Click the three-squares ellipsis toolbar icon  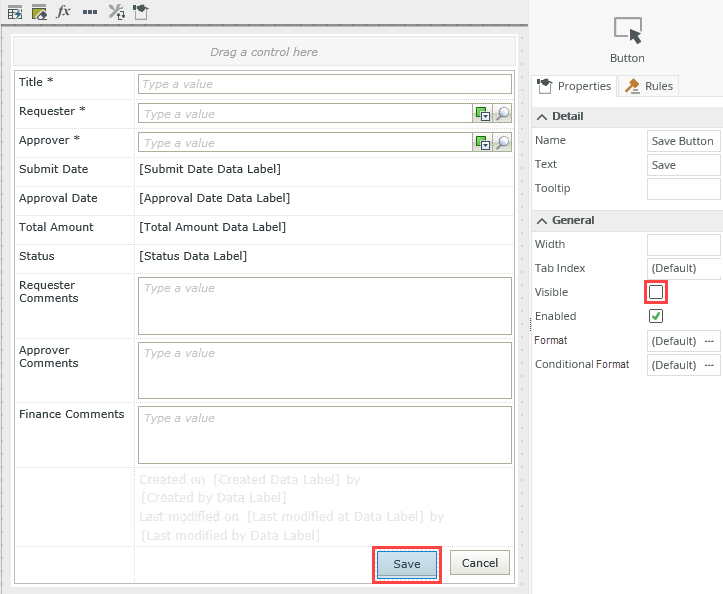pos(90,12)
